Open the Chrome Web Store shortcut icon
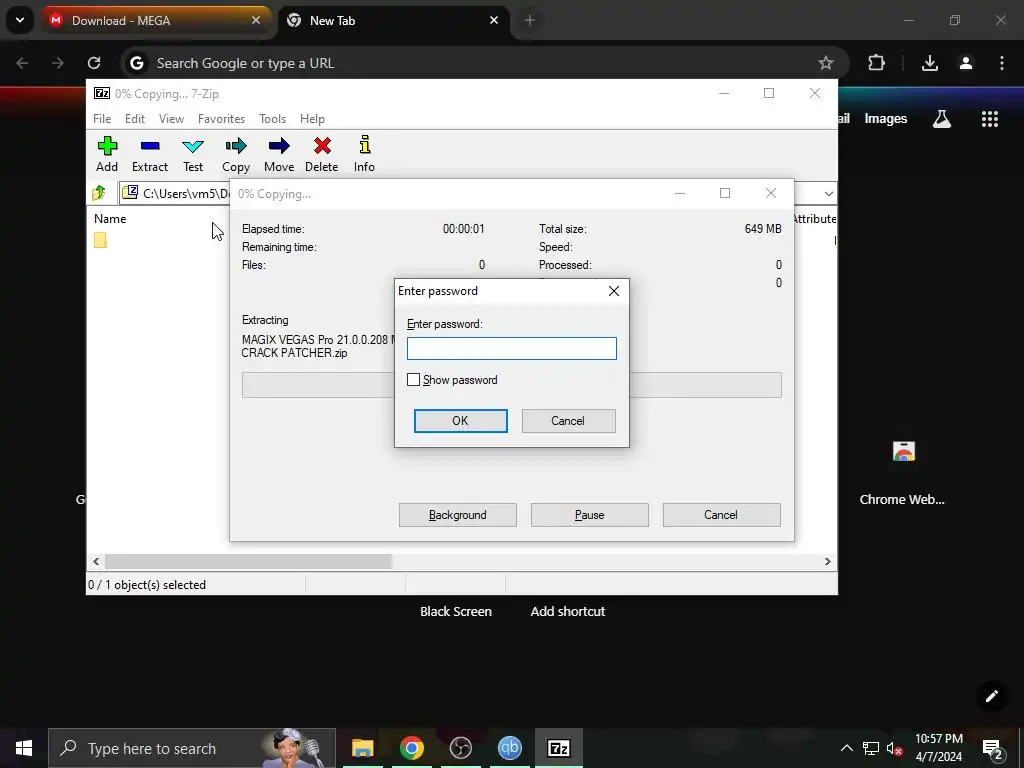This screenshot has height=768, width=1024. 904,451
